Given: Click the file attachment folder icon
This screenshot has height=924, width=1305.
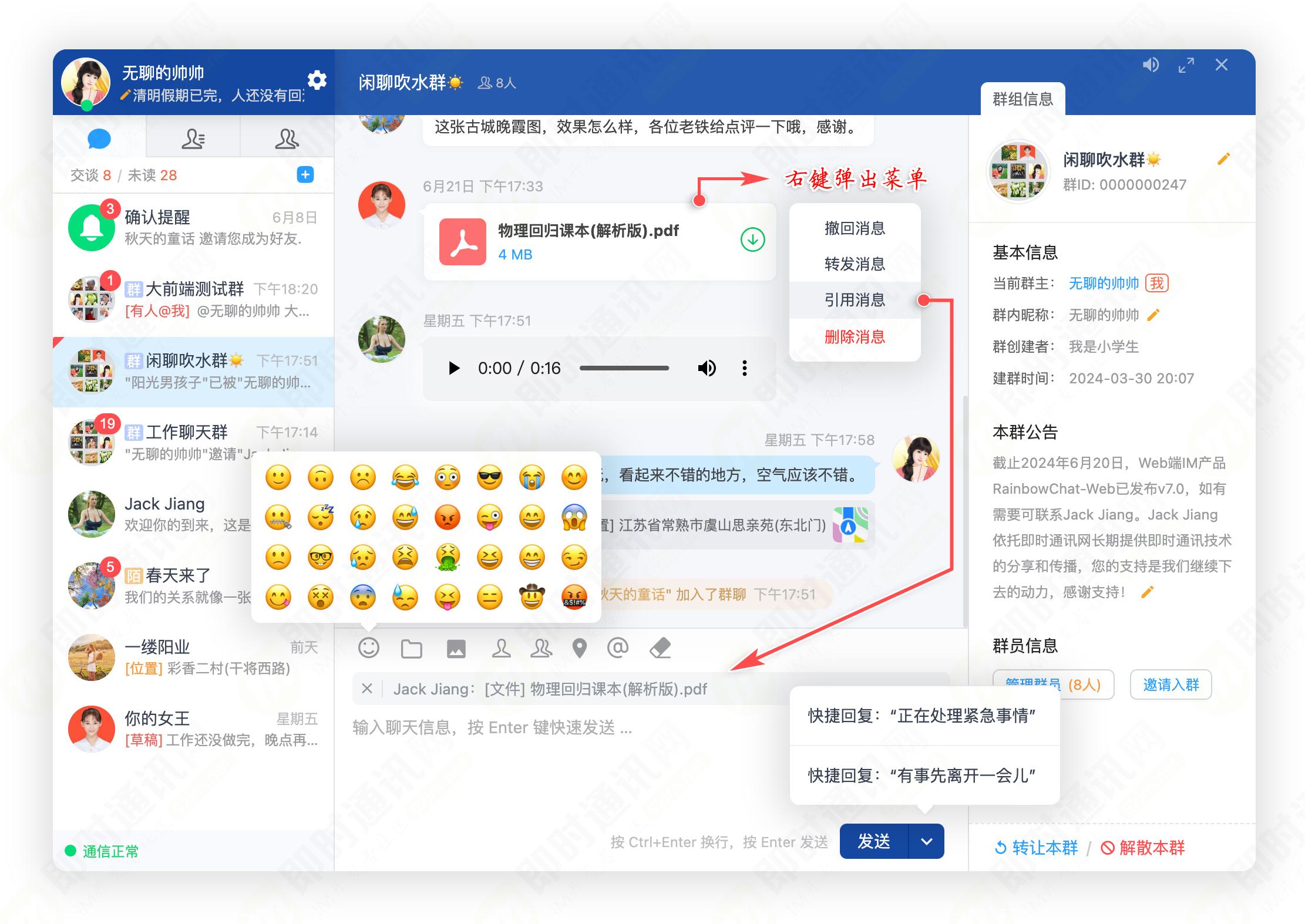Looking at the screenshot, I should (412, 648).
